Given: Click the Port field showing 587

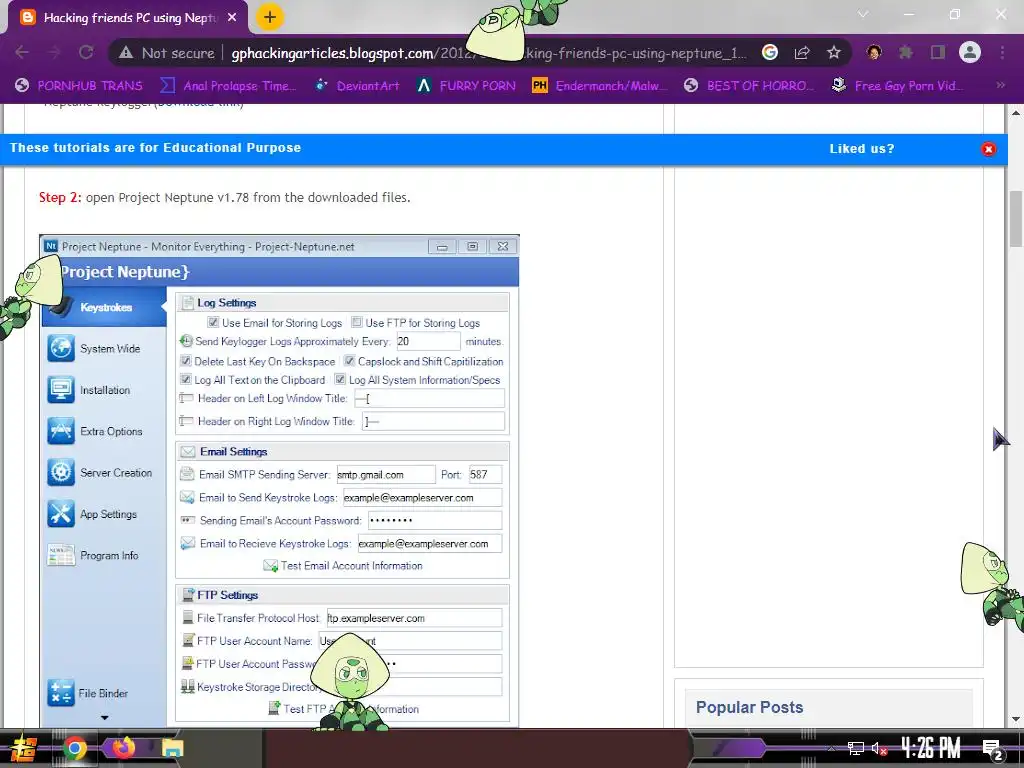Looking at the screenshot, I should [485, 475].
